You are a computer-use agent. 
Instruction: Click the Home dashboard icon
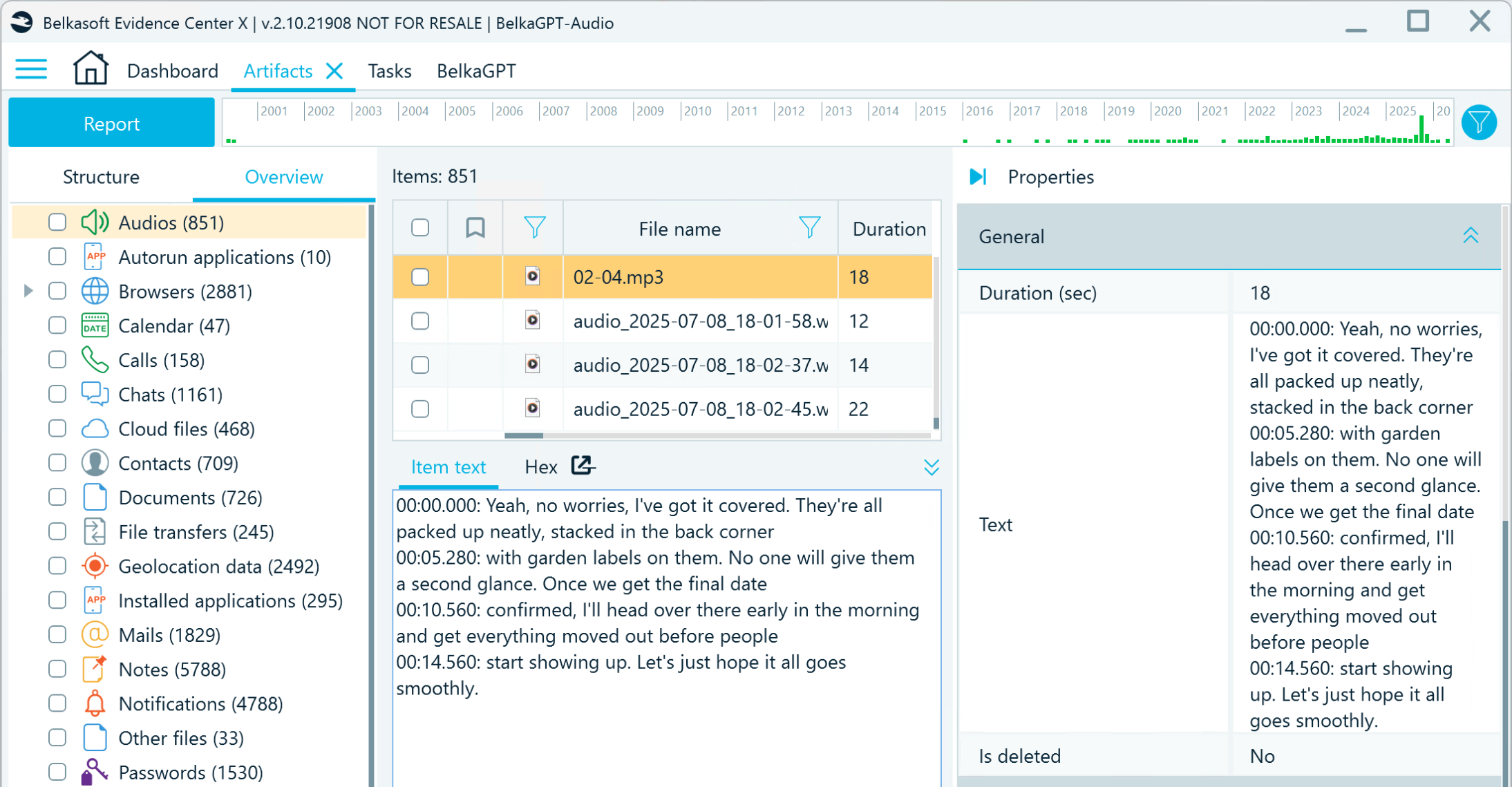point(91,69)
